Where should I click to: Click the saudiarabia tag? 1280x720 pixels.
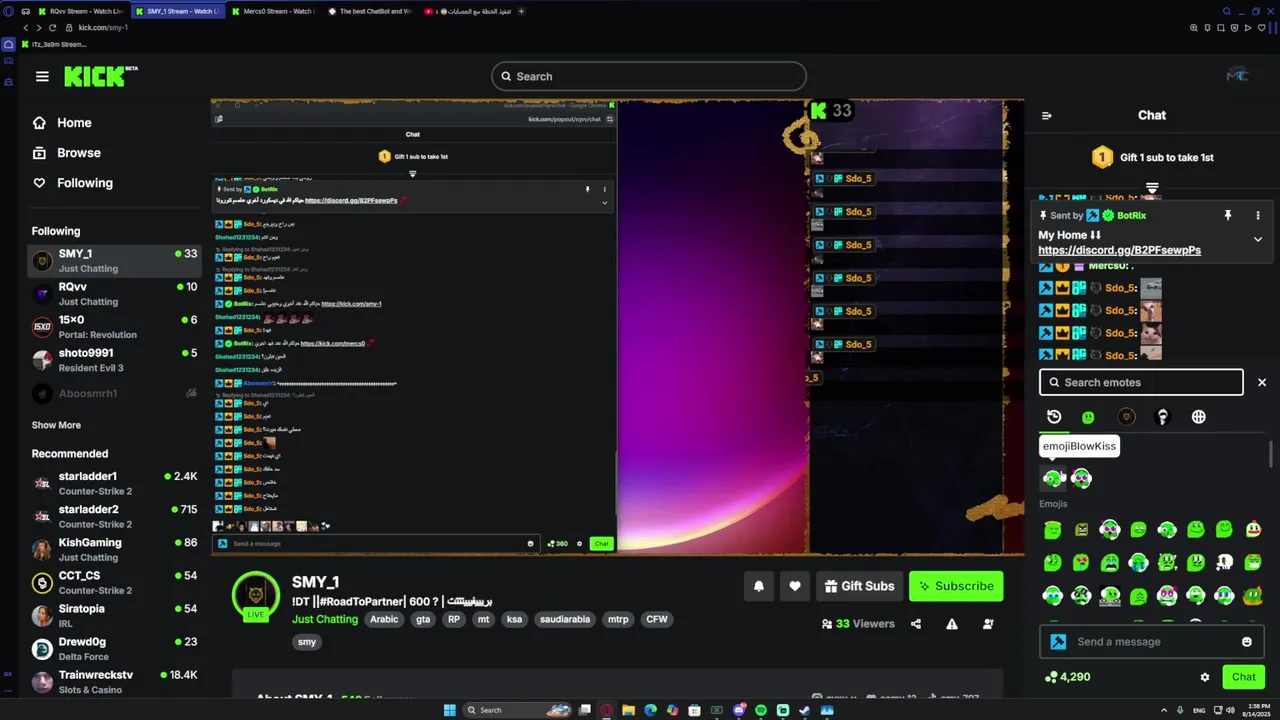pyautogui.click(x=565, y=619)
